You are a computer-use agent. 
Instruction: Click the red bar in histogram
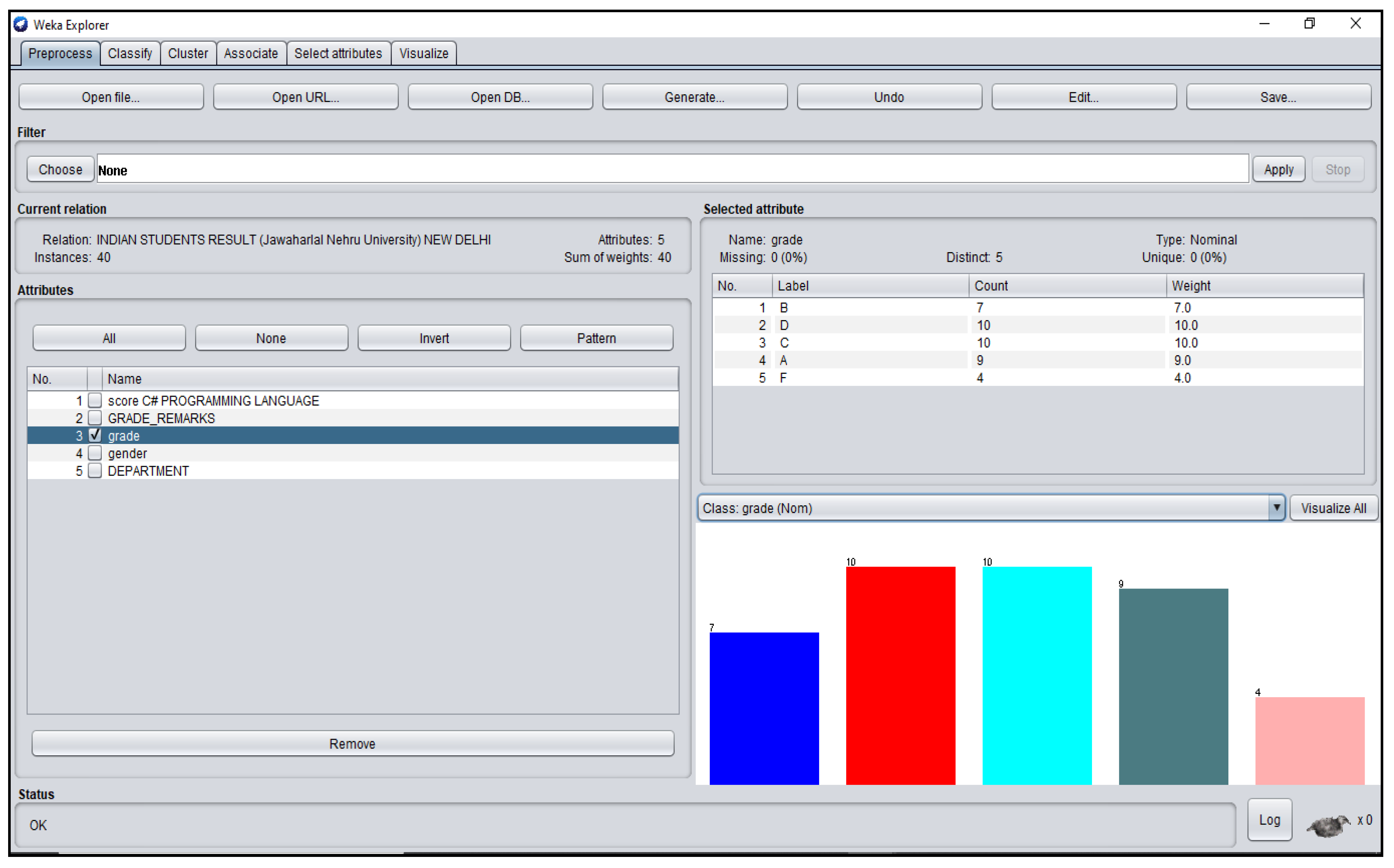[x=900, y=675]
